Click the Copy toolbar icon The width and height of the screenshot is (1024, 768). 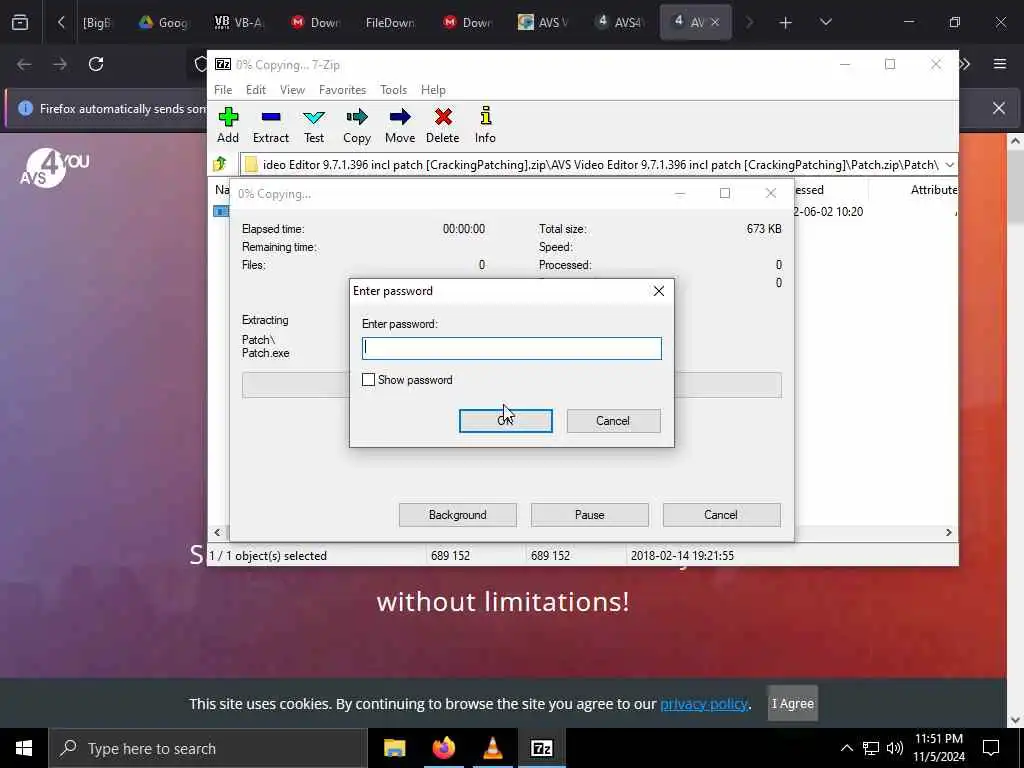pyautogui.click(x=357, y=125)
